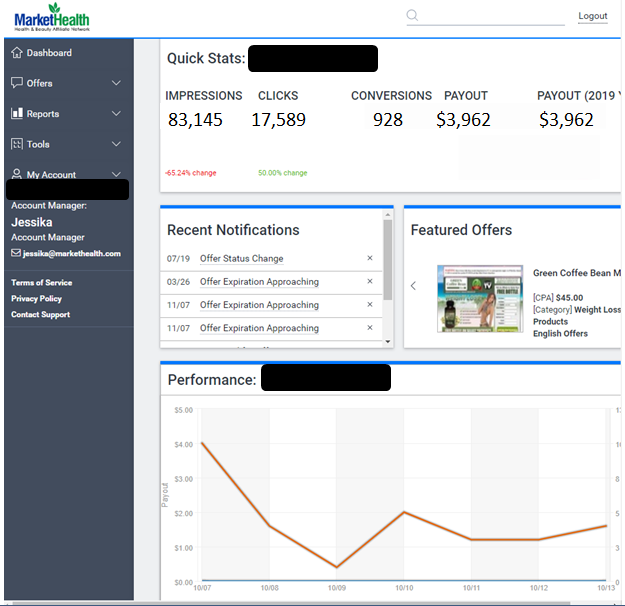Click the MarketHealth logo
This screenshot has width=625, height=606.
52,18
